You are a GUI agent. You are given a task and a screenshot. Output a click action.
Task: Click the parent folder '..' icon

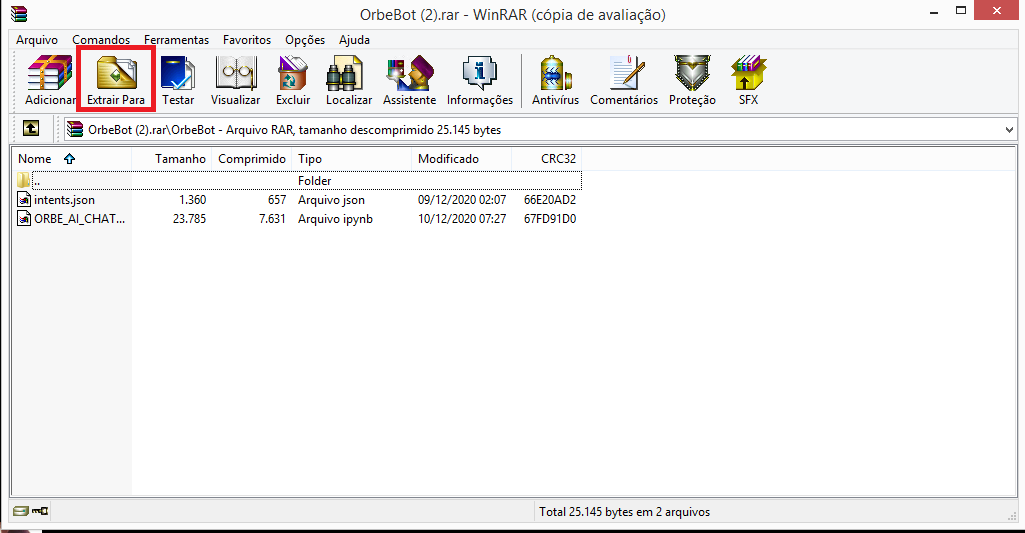(24, 180)
